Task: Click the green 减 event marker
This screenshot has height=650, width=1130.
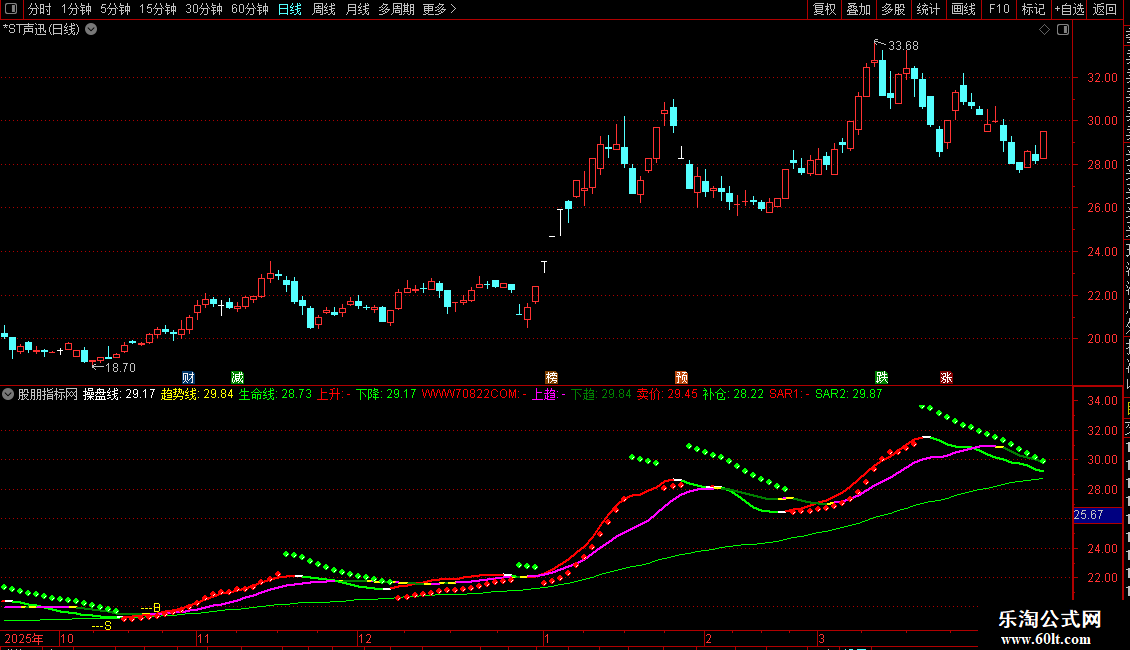Action: point(237,378)
